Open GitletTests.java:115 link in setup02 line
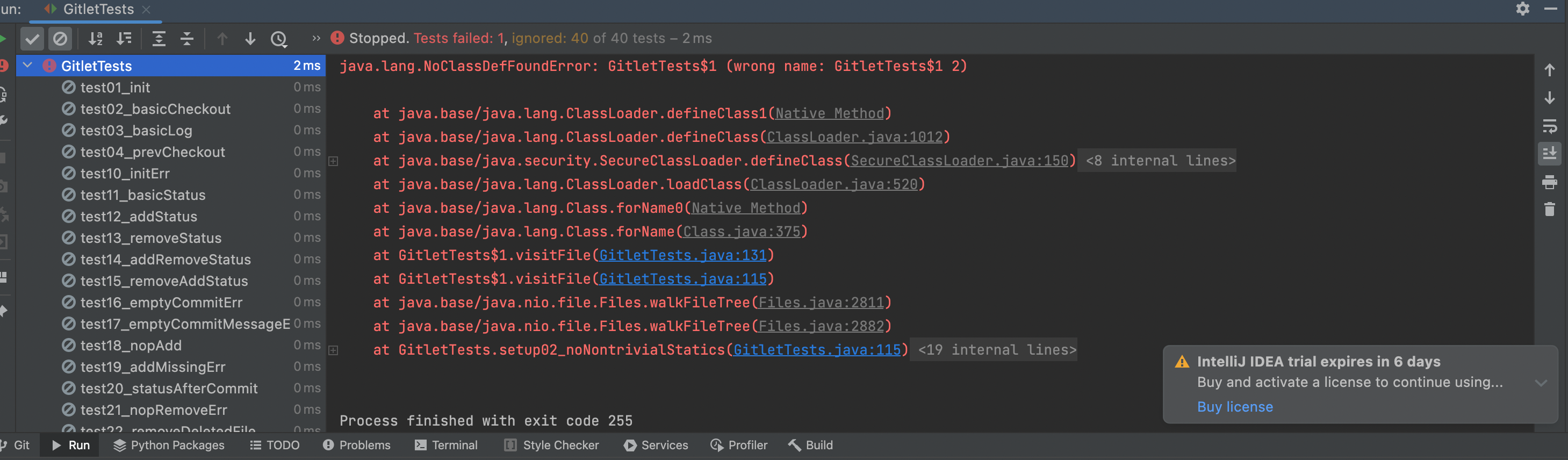1568x460 pixels. 816,350
